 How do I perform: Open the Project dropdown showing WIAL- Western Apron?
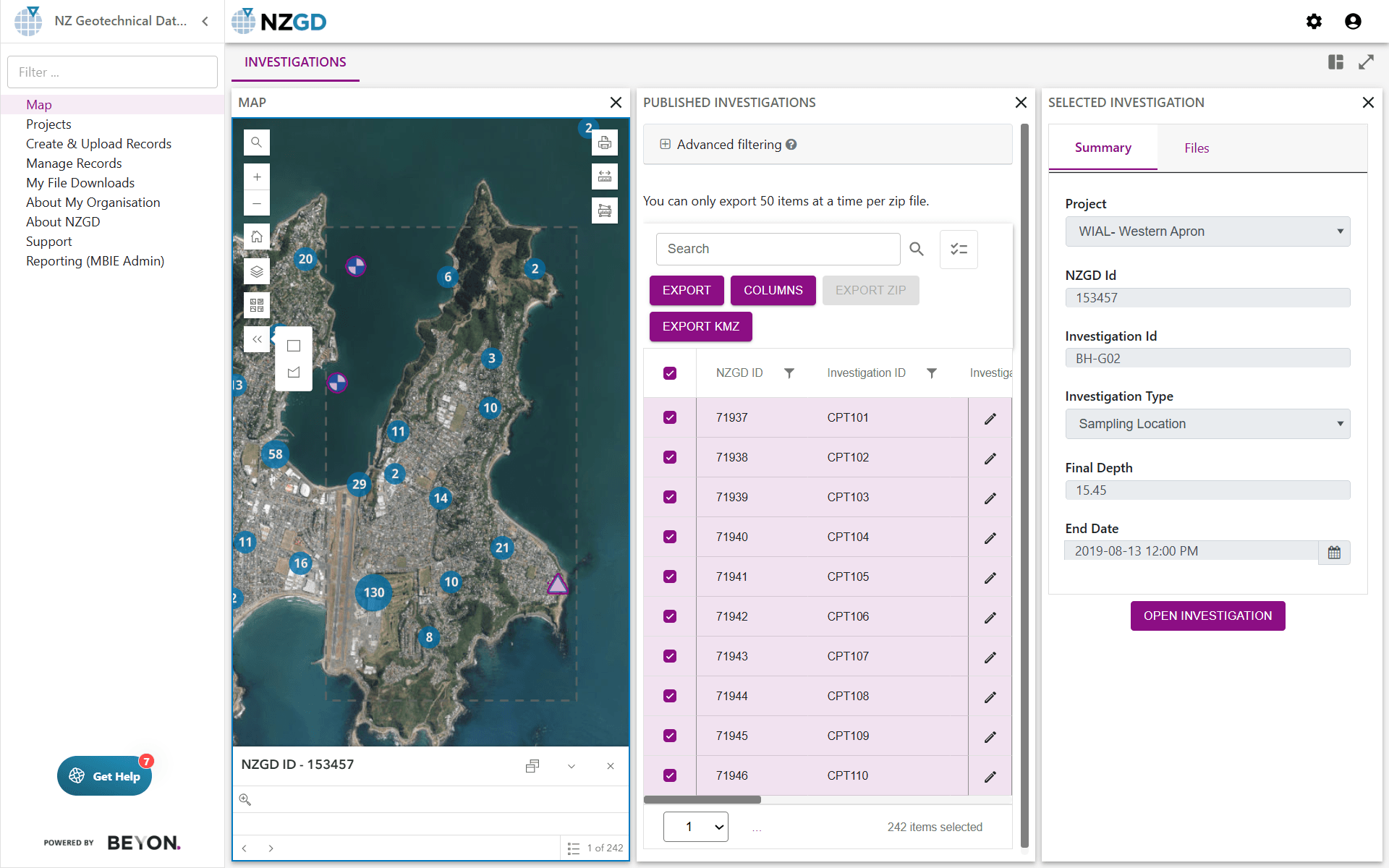point(1207,231)
